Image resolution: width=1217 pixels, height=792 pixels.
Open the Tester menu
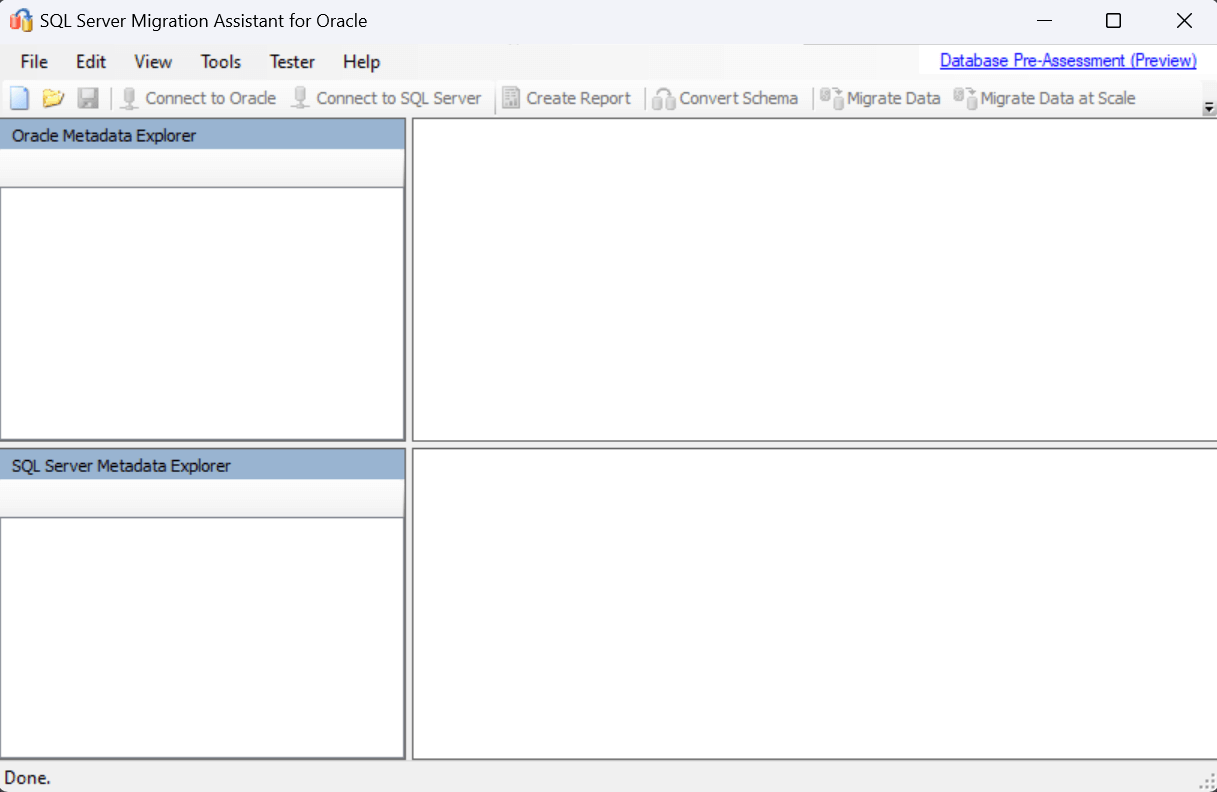pyautogui.click(x=292, y=62)
